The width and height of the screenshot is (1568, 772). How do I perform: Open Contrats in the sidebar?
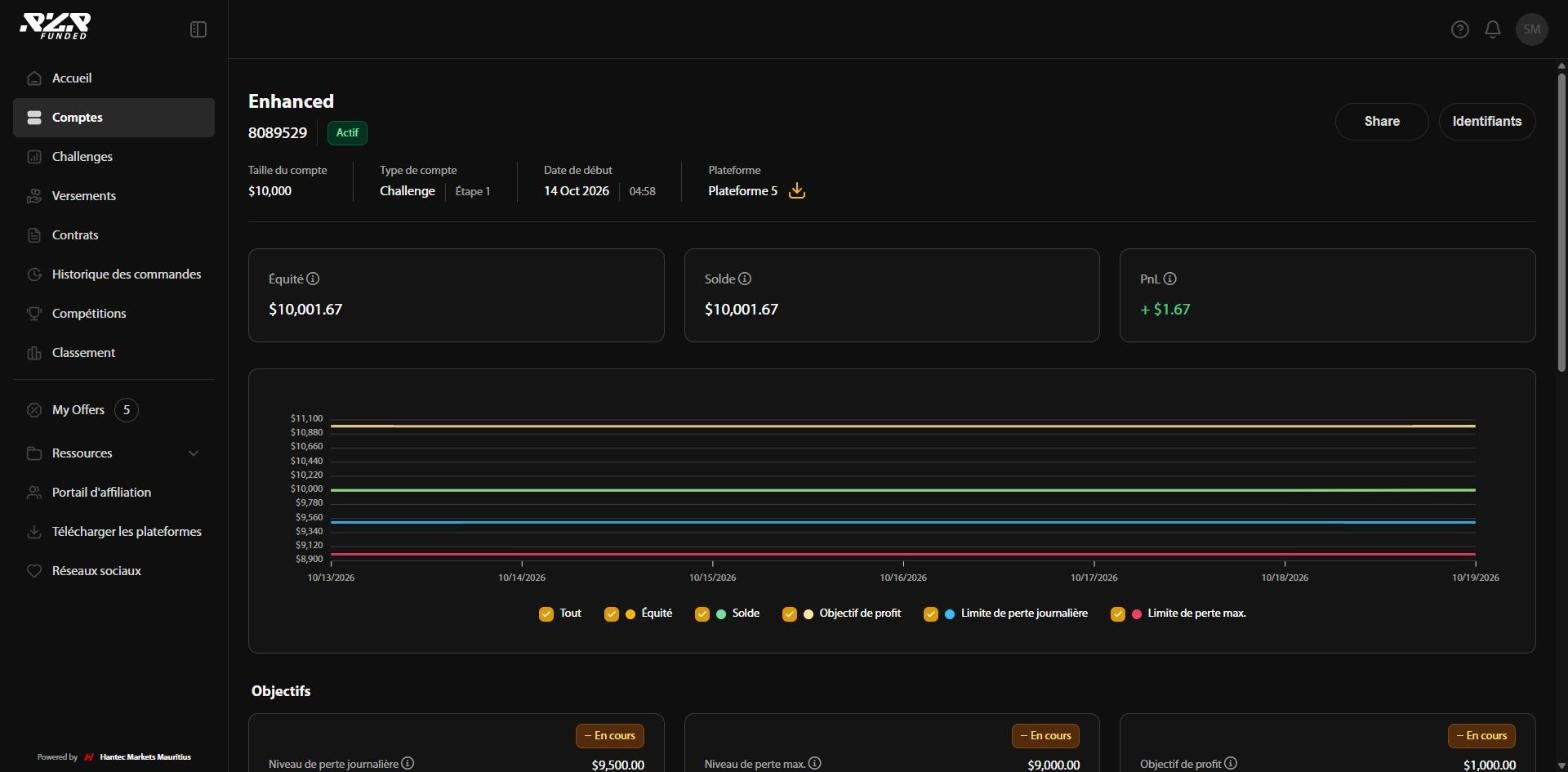[x=114, y=235]
